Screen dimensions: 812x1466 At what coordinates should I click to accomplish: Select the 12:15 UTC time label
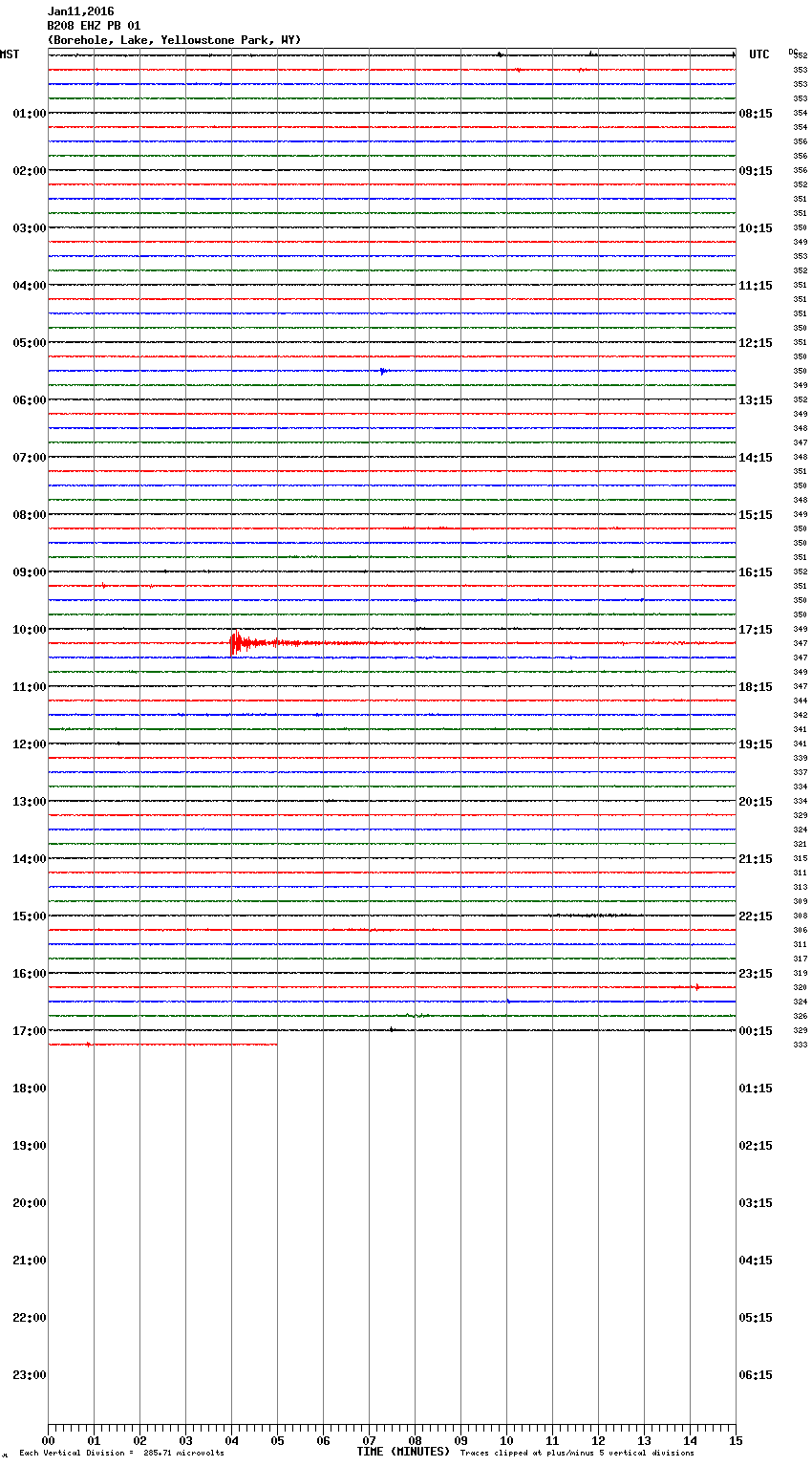(756, 343)
